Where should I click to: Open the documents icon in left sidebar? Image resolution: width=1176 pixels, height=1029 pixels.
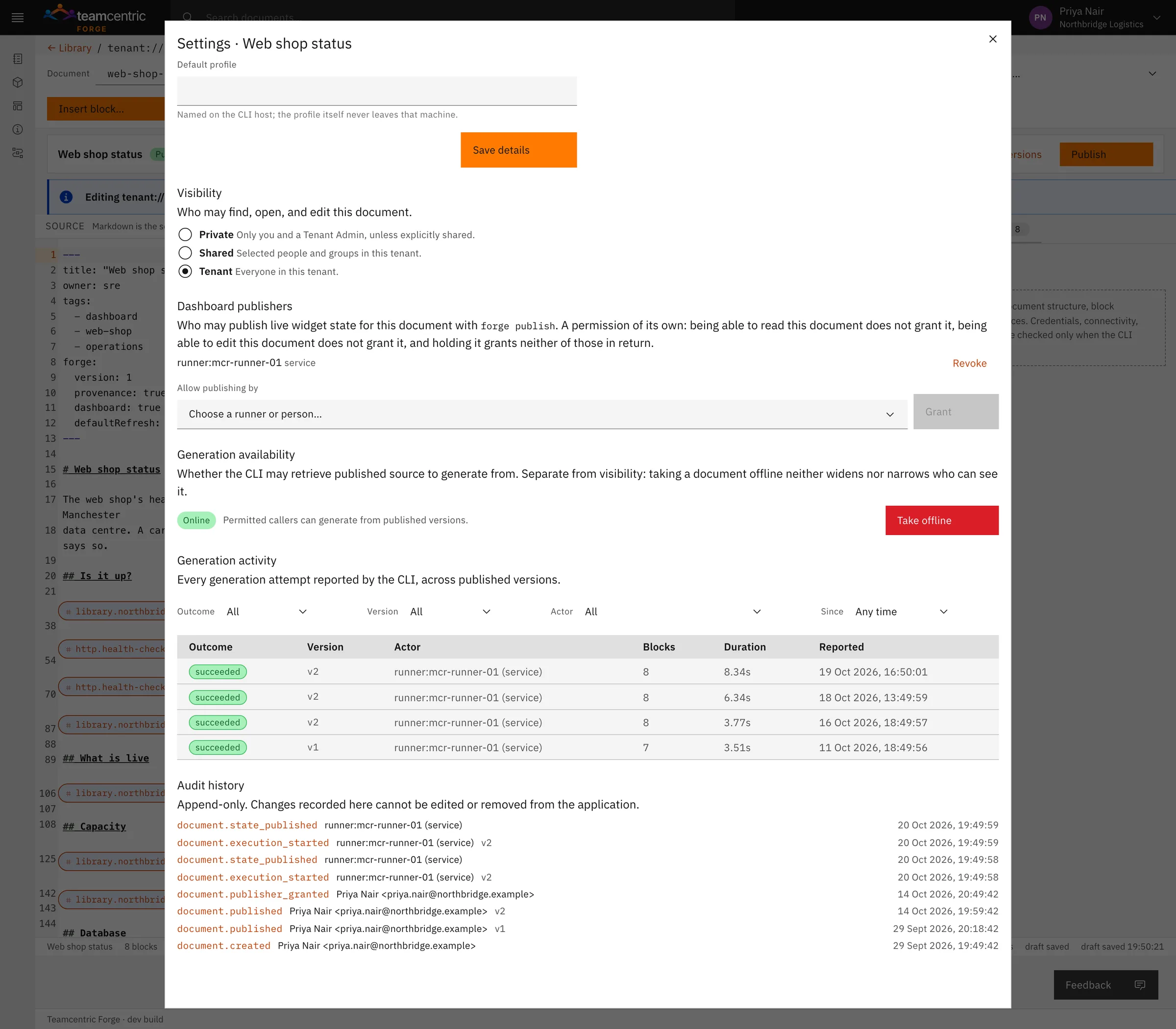click(18, 59)
